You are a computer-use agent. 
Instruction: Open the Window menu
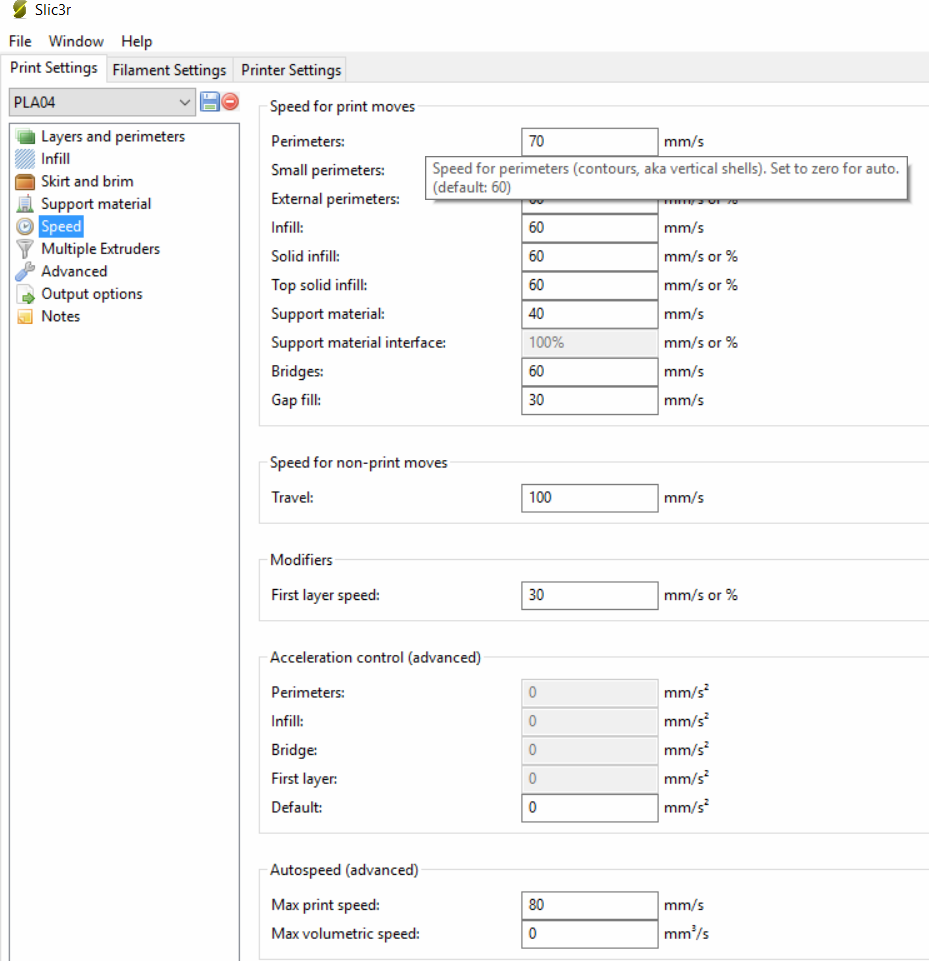[x=76, y=41]
